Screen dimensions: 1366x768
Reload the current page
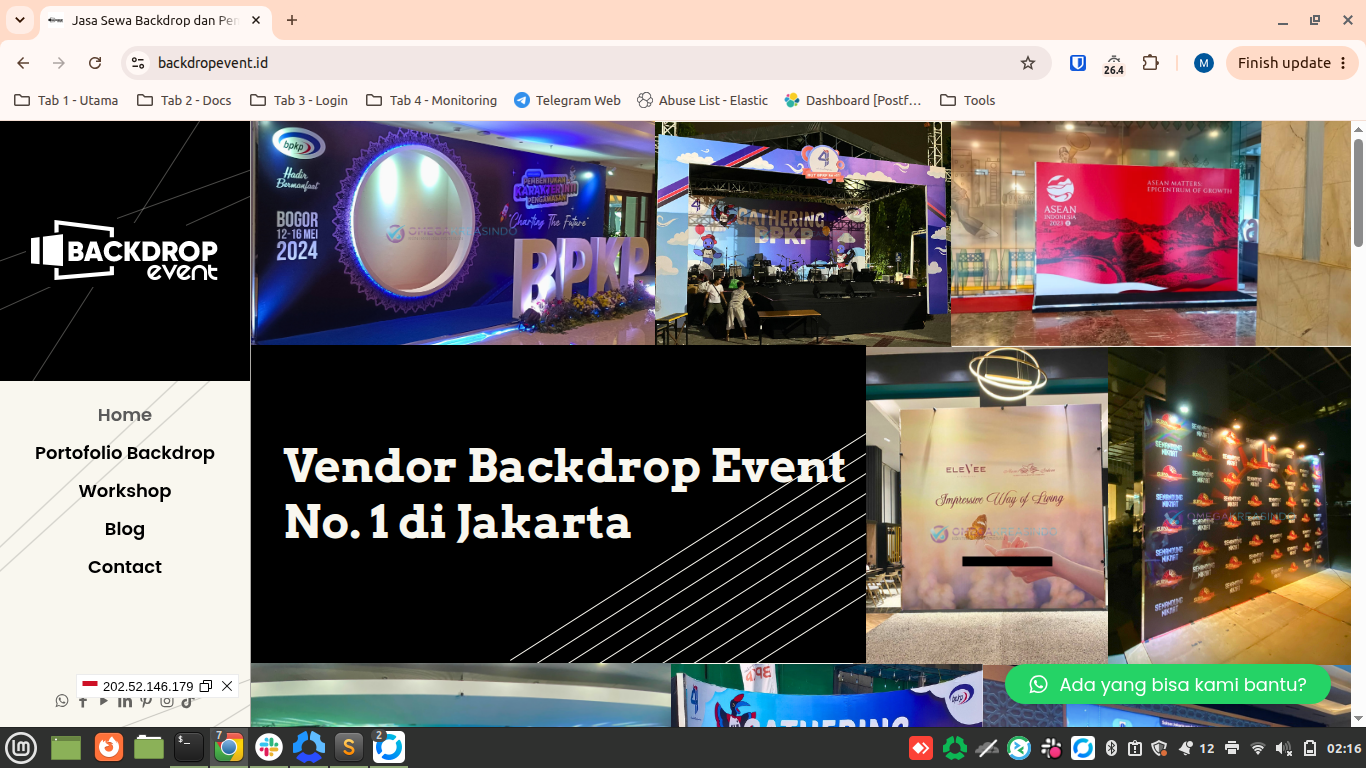point(95,63)
